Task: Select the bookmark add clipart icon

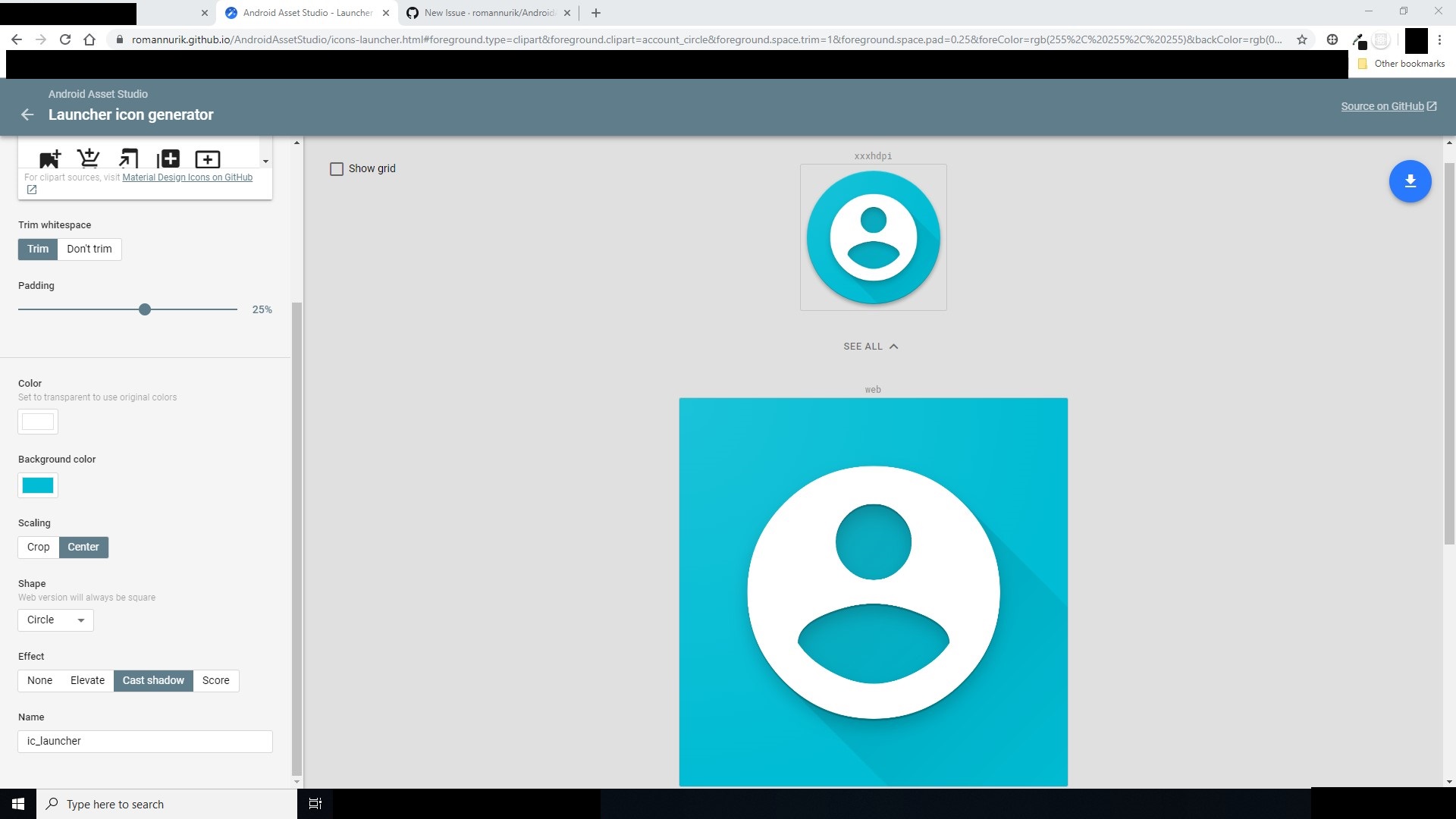Action: 49,158
